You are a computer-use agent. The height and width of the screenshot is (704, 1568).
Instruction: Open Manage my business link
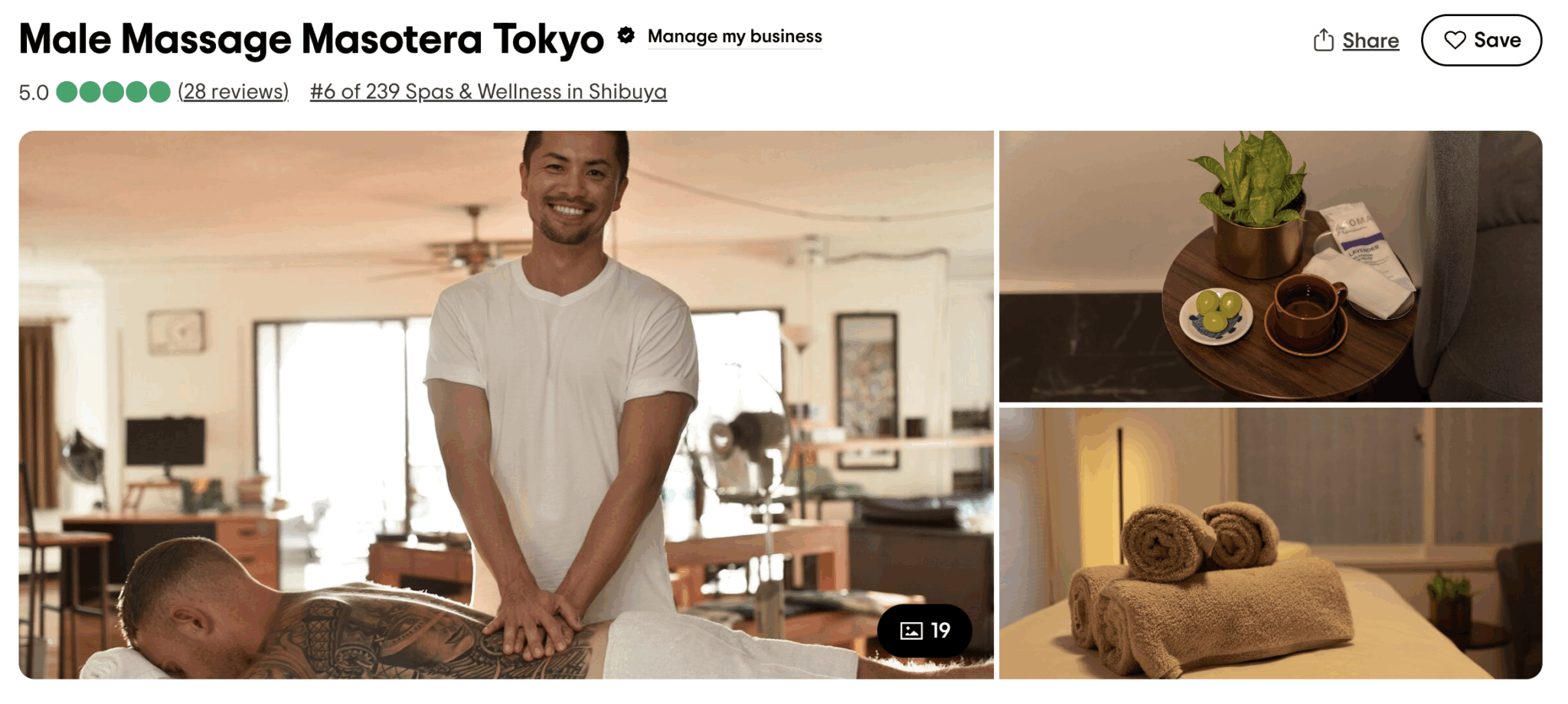pos(735,37)
